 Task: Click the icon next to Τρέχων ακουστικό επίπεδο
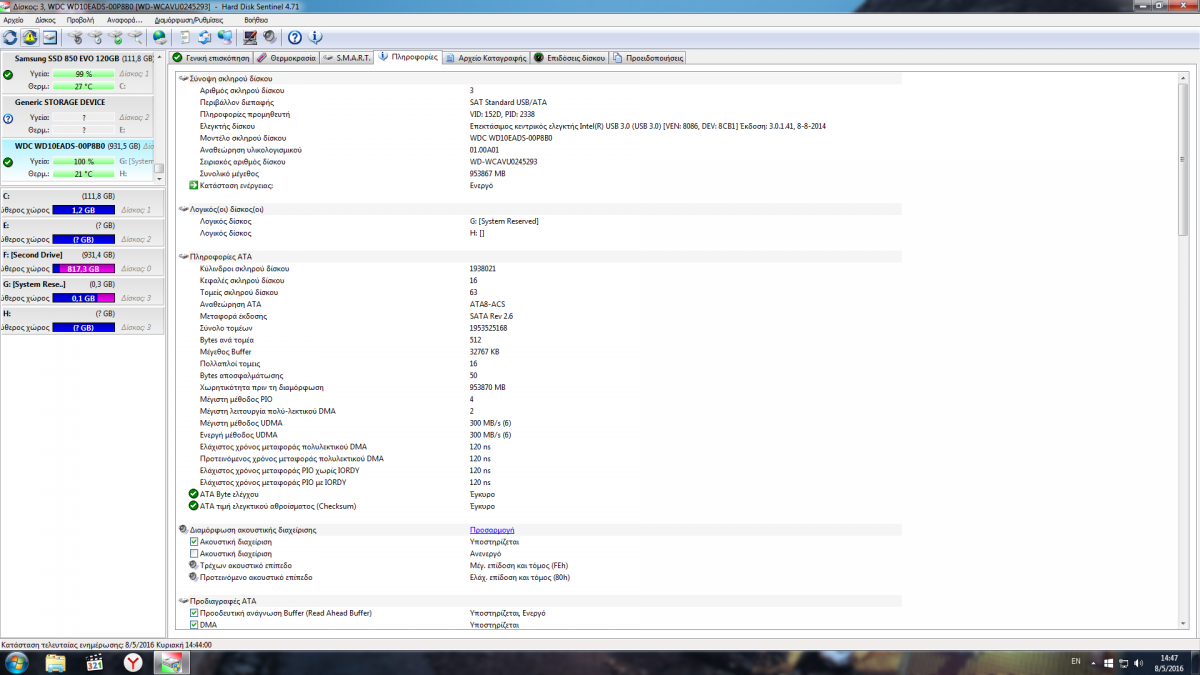194,565
